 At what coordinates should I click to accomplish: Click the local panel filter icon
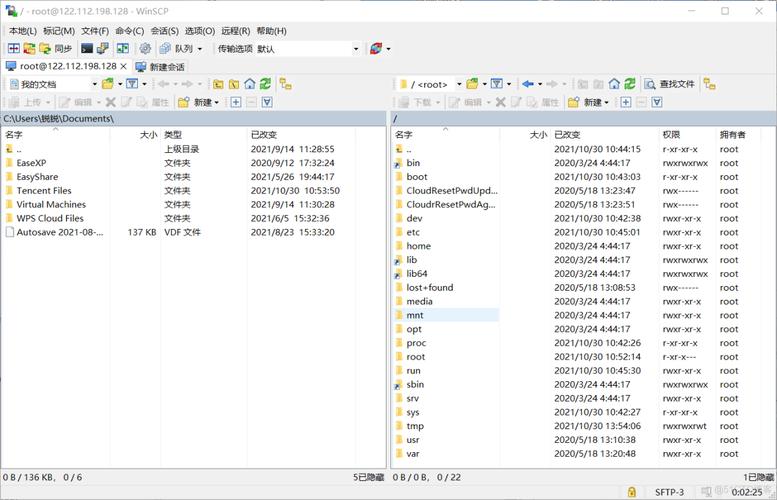click(132, 84)
